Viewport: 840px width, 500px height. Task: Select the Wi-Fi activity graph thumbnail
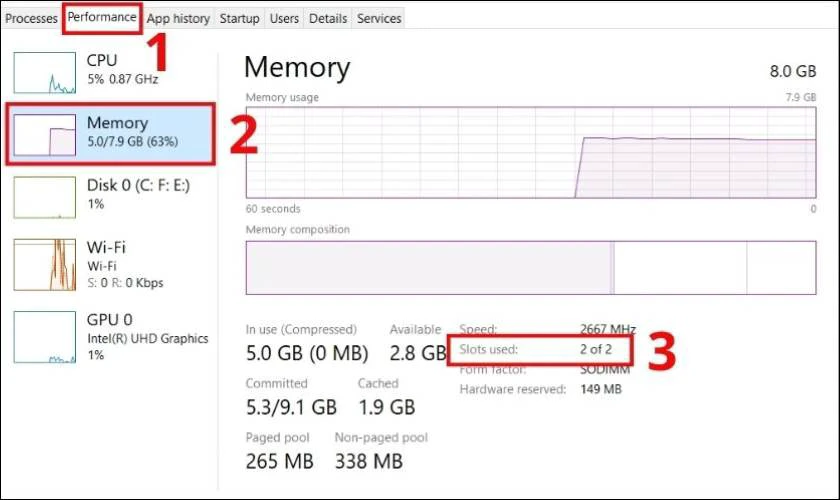pos(45,264)
